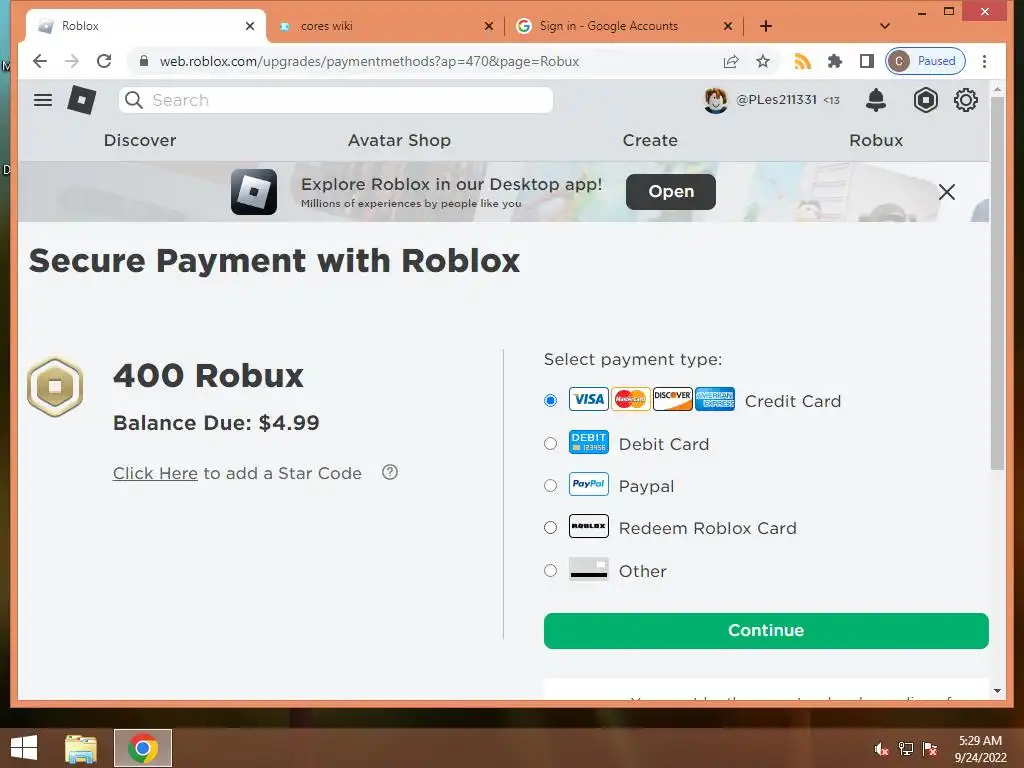The image size is (1024, 768).
Task: Open a new browser tab
Action: tap(766, 26)
